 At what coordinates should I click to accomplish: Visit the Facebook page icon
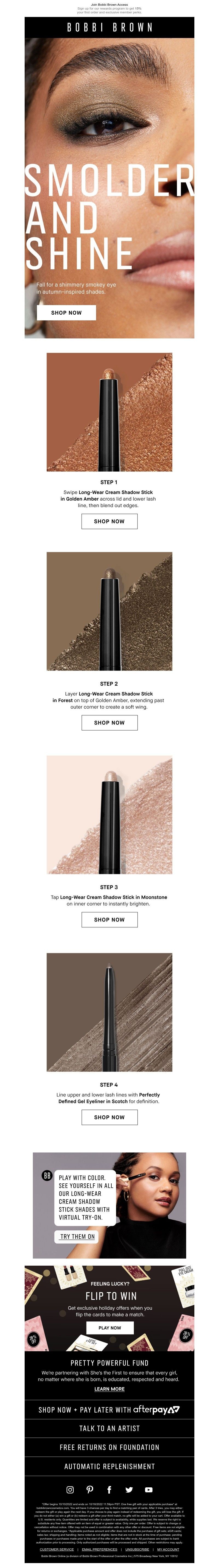pos(109,1490)
